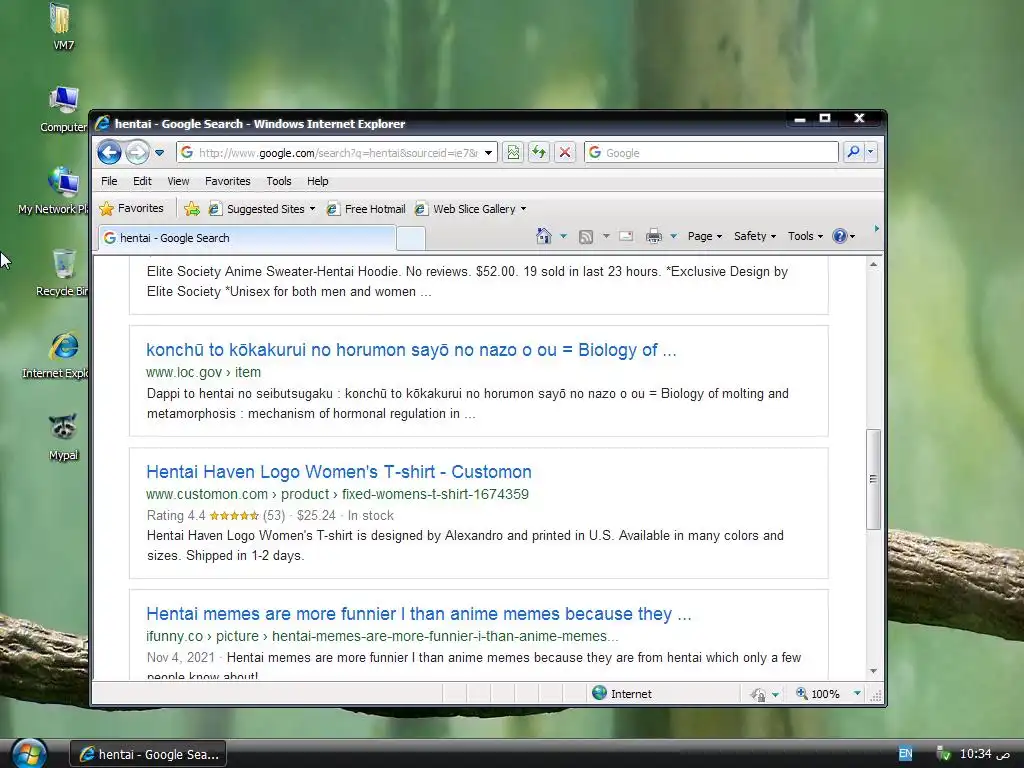Screen dimensions: 1024x768
Task: Open the Page command menu
Action: click(x=705, y=236)
